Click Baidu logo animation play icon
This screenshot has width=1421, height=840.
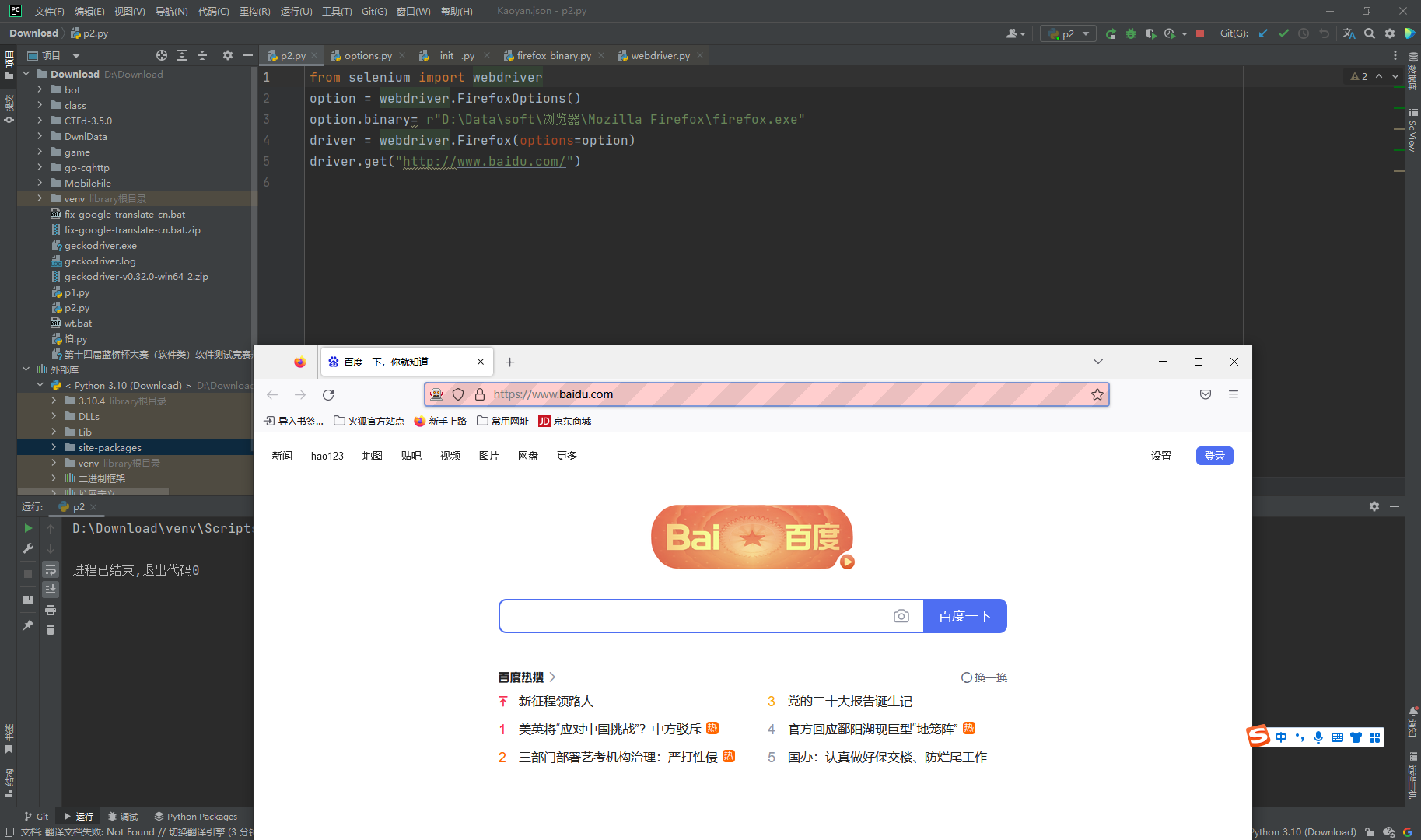[847, 562]
